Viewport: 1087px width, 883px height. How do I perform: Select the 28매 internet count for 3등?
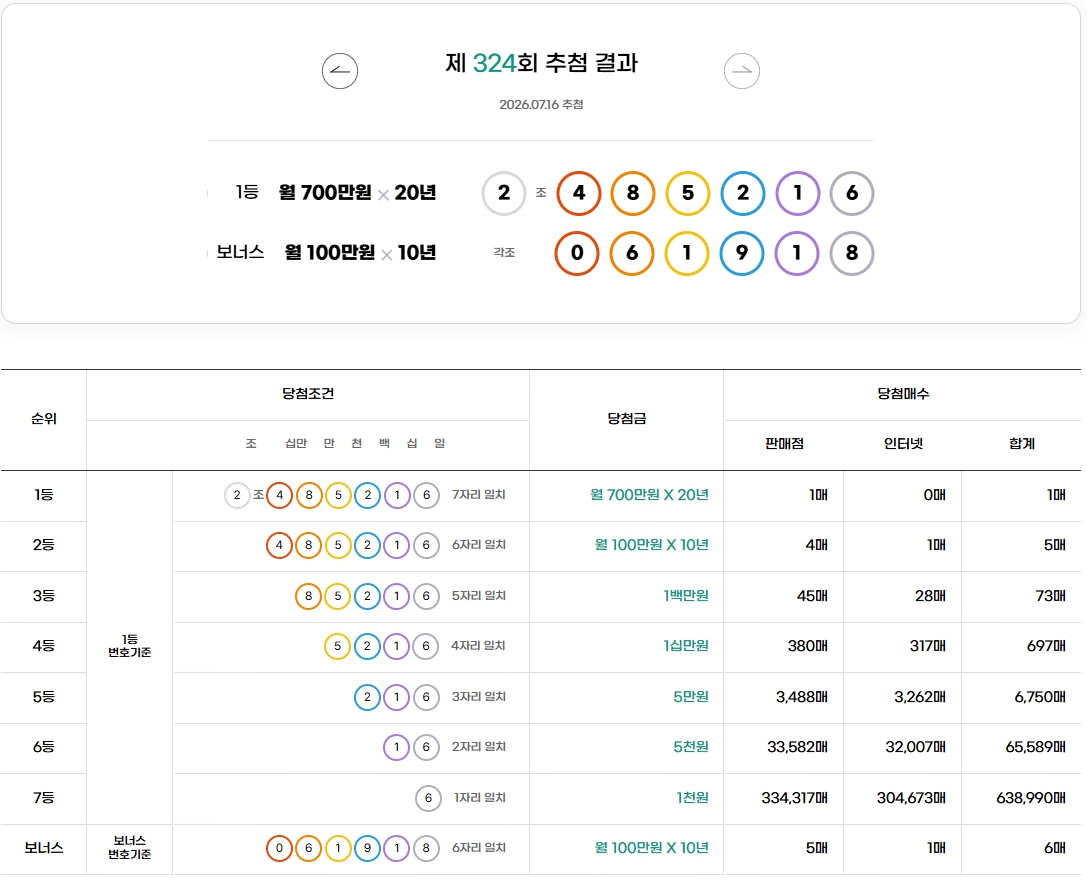[x=930, y=596]
